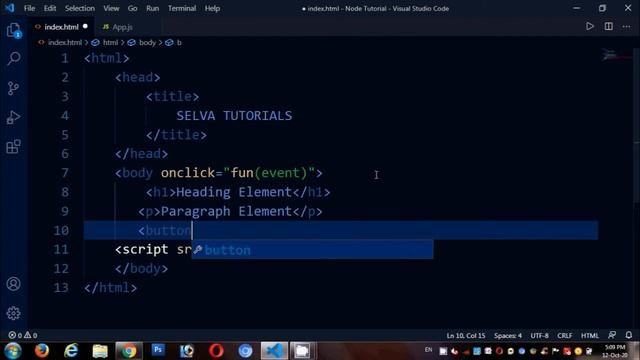This screenshot has width=640, height=360.
Task: Open the notifications bell in the status bar
Action: (x=629, y=335)
